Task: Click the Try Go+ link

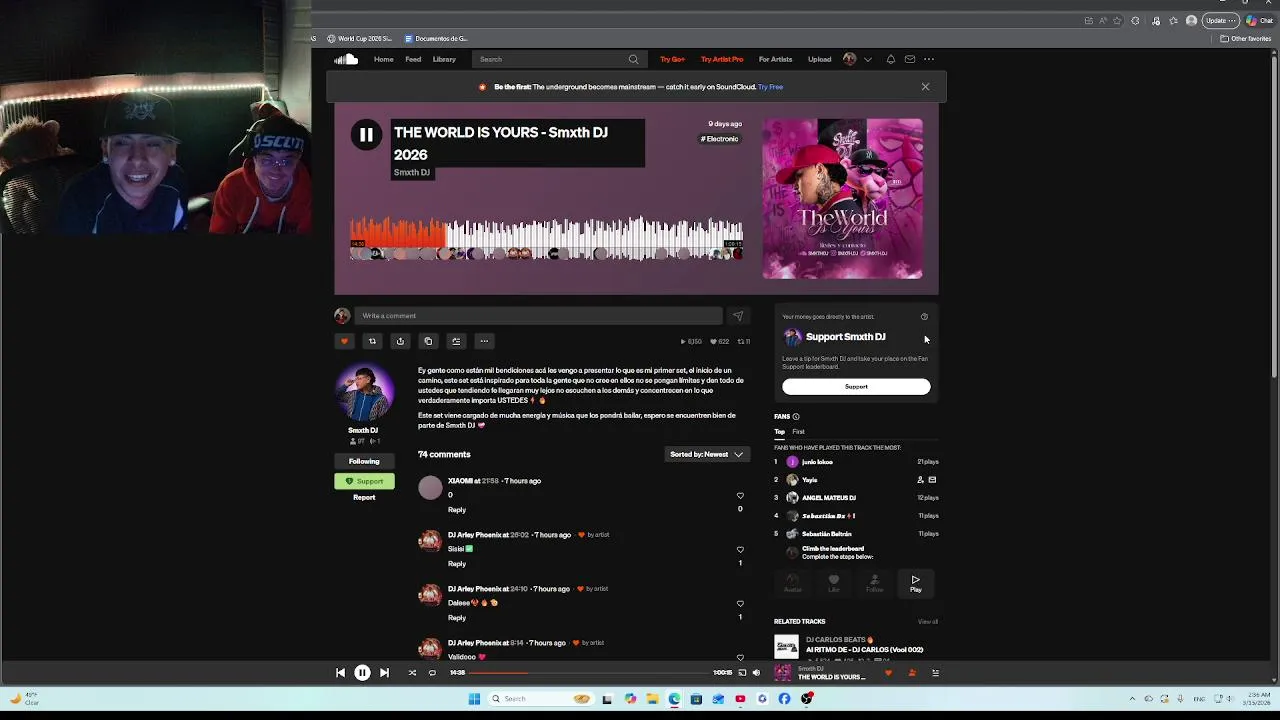Action: (x=672, y=59)
